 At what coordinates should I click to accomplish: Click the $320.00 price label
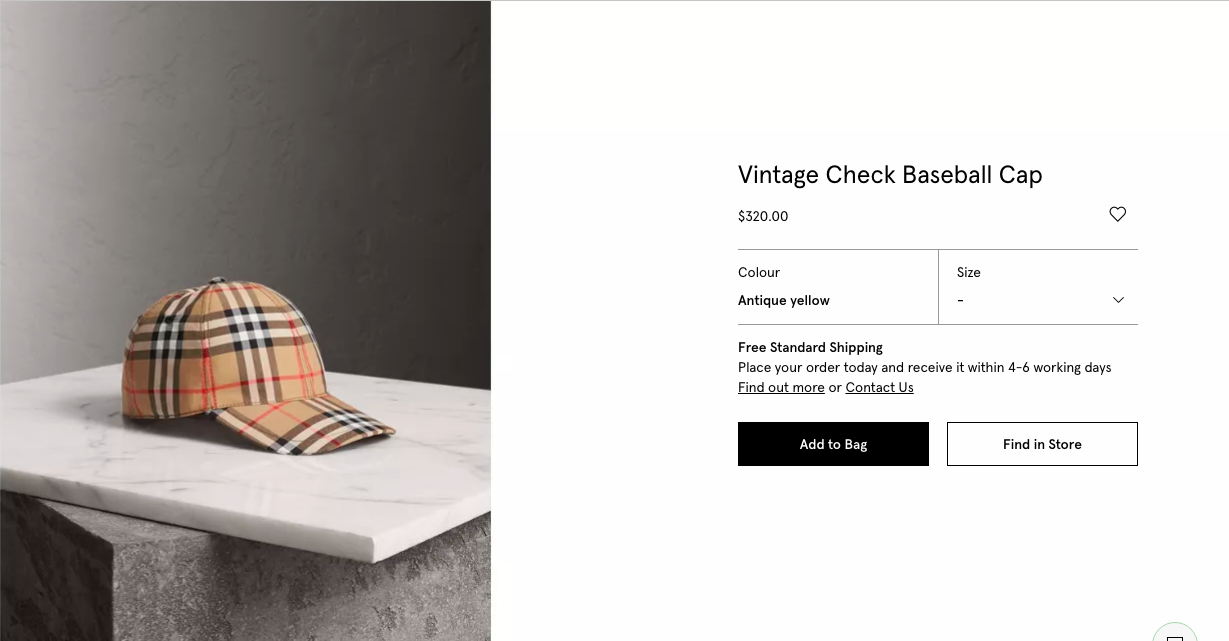point(763,216)
